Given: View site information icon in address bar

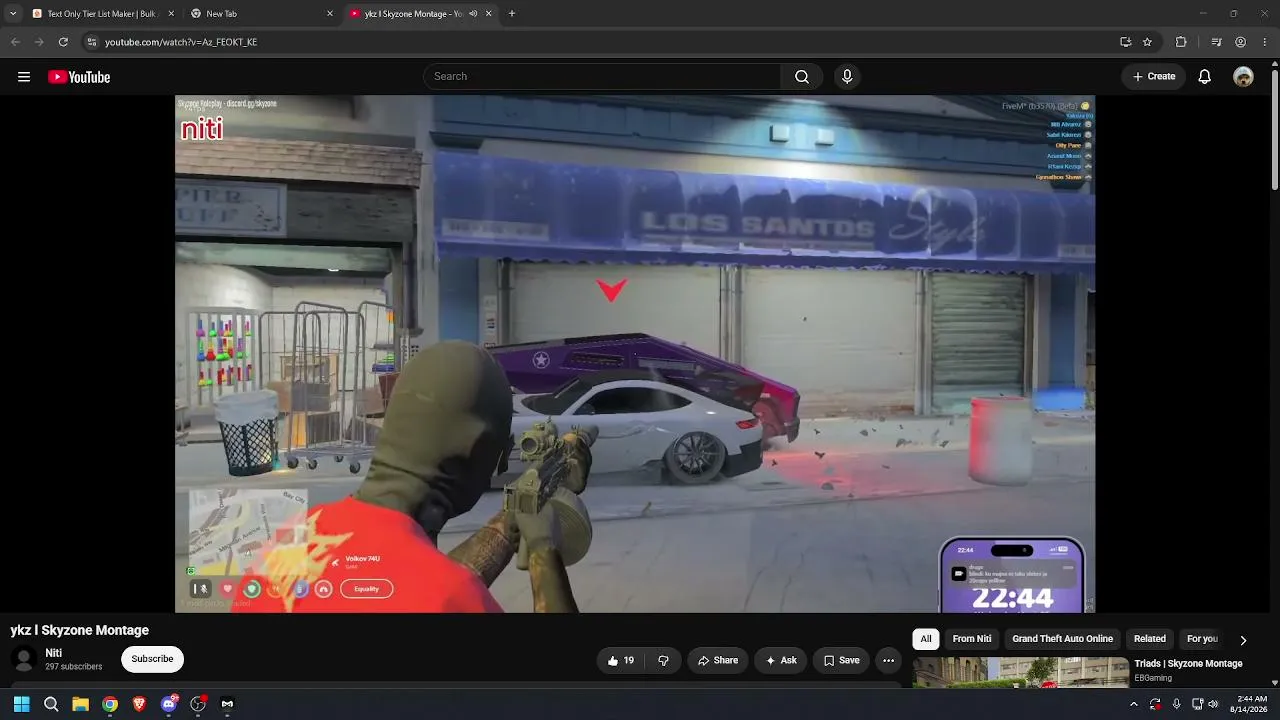Looking at the screenshot, I should coord(92,42).
